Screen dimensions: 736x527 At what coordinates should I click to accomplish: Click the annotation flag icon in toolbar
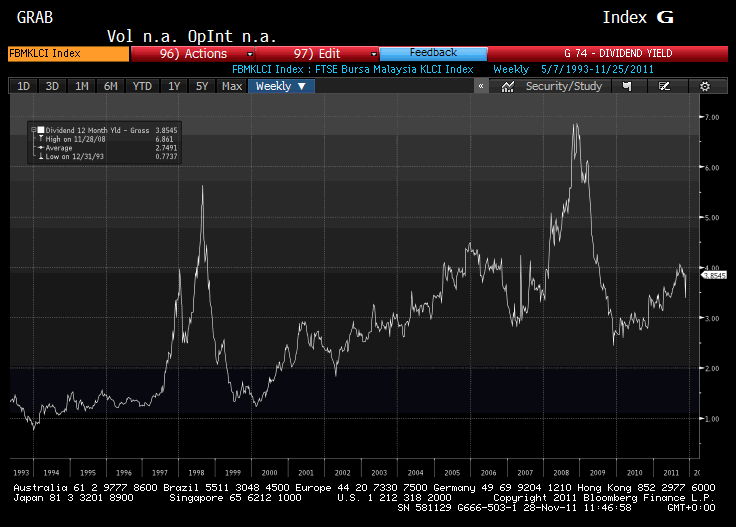pyautogui.click(x=626, y=87)
